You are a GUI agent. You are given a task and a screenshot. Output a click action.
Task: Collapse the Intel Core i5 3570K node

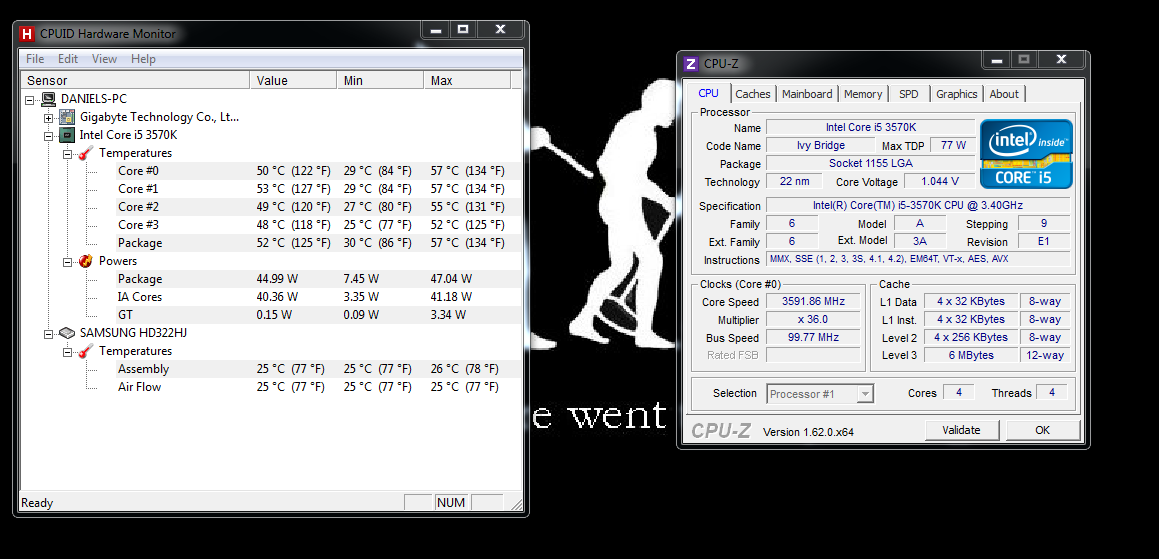(49, 135)
